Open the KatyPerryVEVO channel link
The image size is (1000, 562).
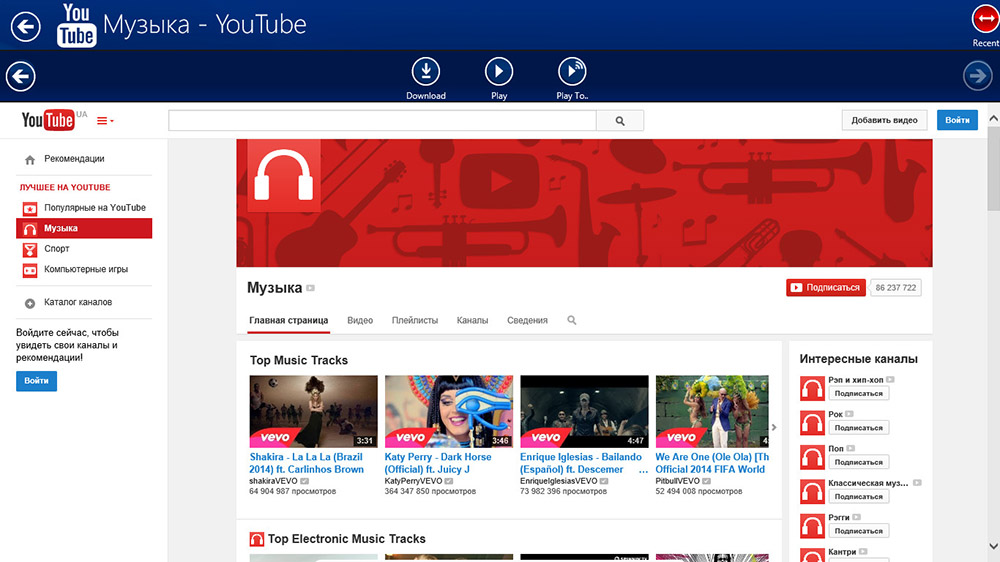point(413,481)
